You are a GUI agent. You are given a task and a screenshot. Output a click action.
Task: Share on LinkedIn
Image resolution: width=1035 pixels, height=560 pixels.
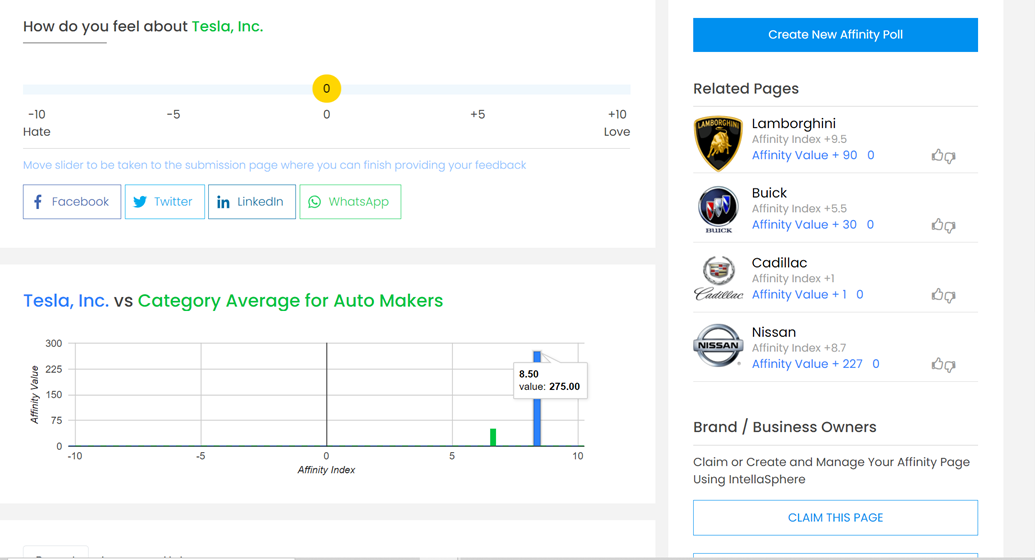(x=251, y=202)
